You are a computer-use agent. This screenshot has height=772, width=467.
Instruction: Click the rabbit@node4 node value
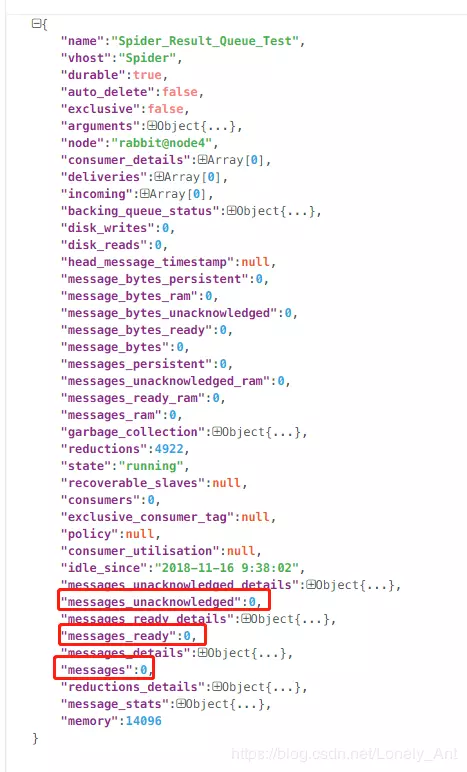point(162,143)
